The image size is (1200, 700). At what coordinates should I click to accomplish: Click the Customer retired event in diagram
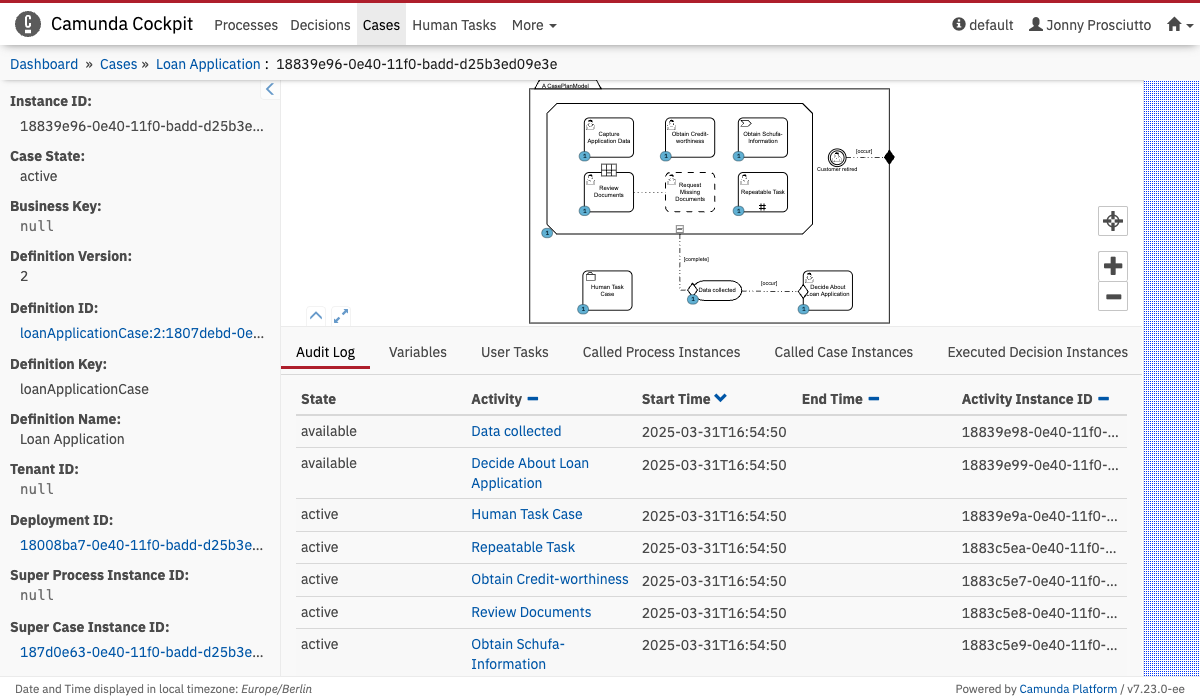tap(837, 157)
